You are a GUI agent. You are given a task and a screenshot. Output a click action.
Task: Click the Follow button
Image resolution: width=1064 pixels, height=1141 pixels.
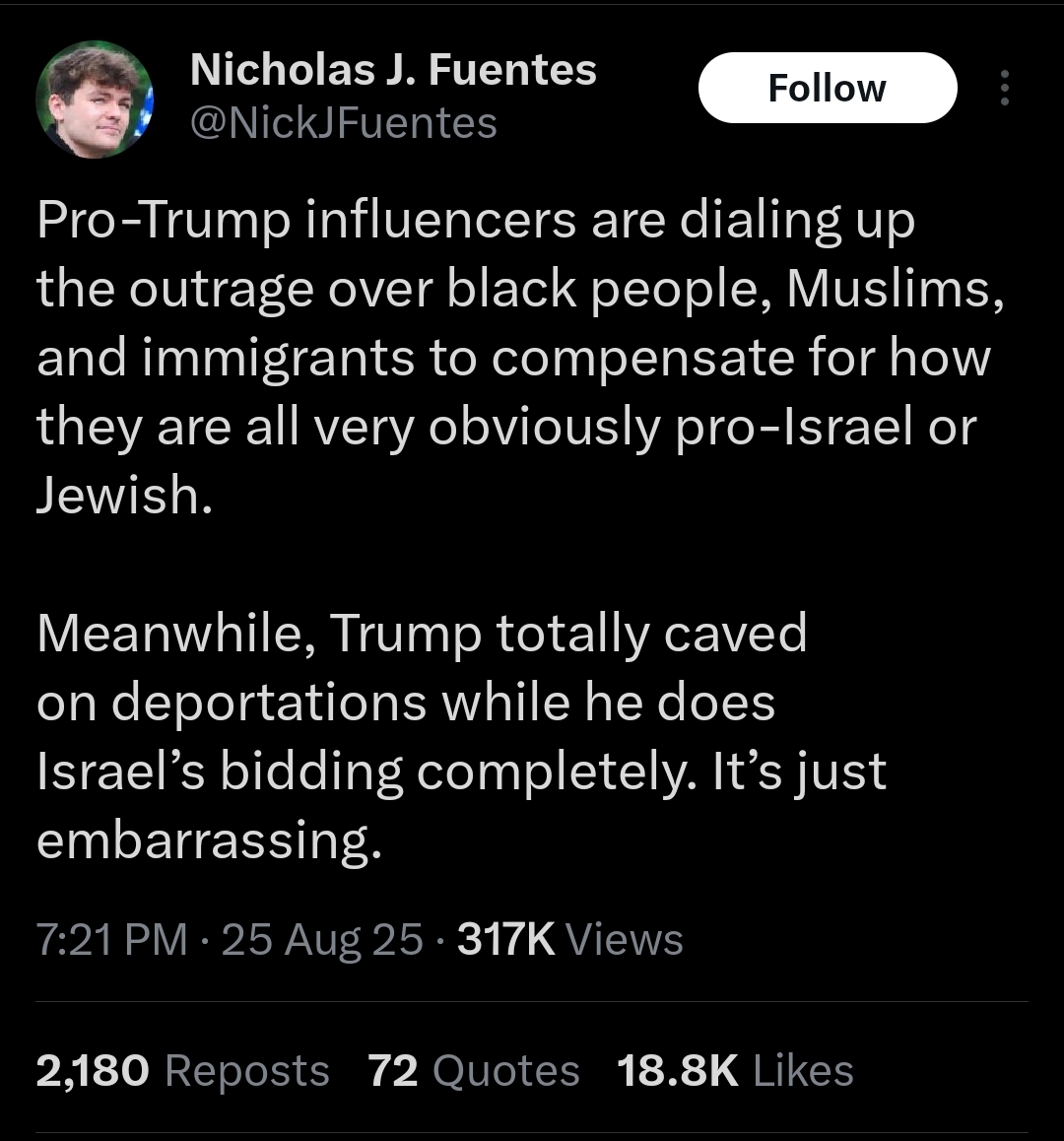pos(827,89)
